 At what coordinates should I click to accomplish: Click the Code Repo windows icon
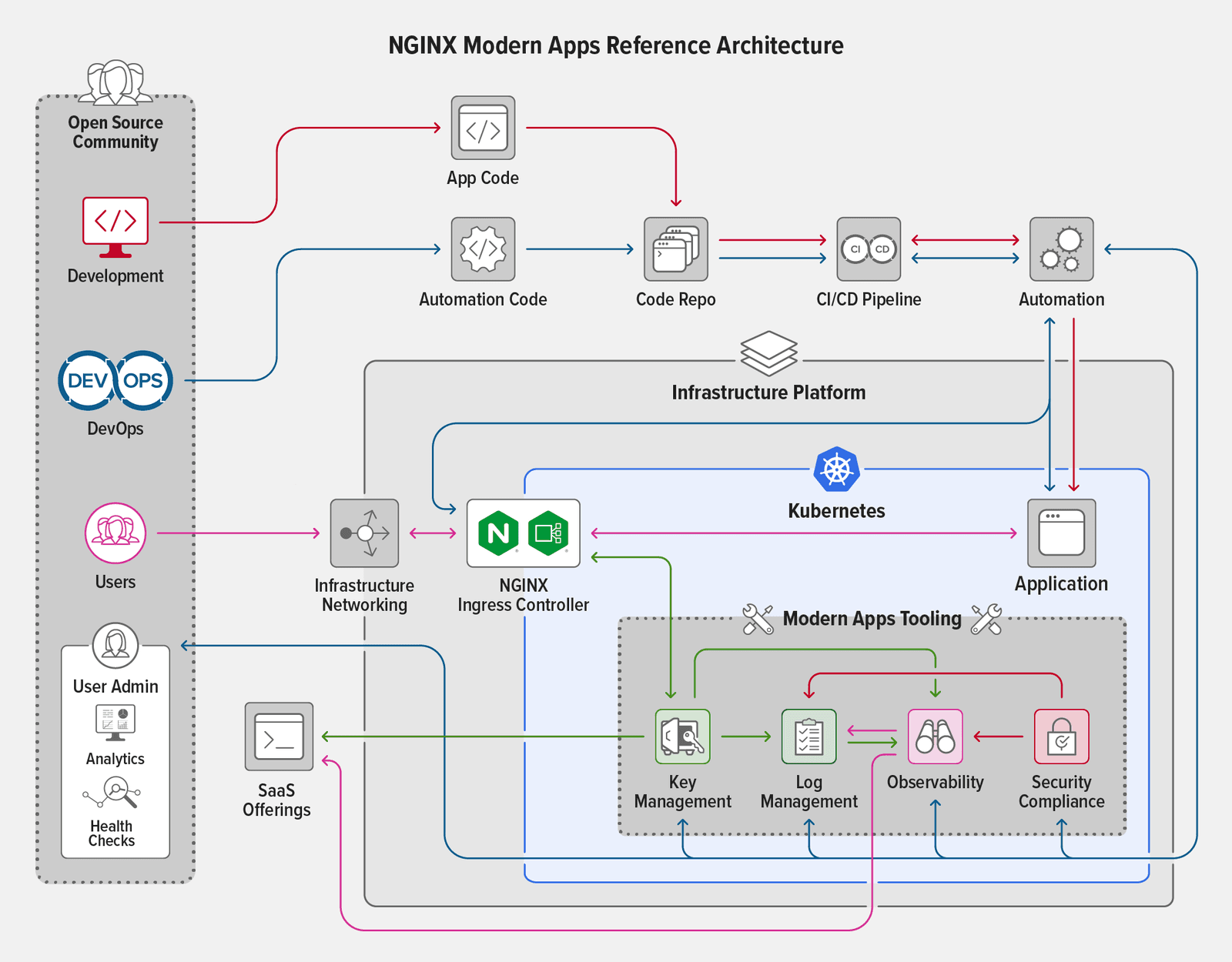675,249
